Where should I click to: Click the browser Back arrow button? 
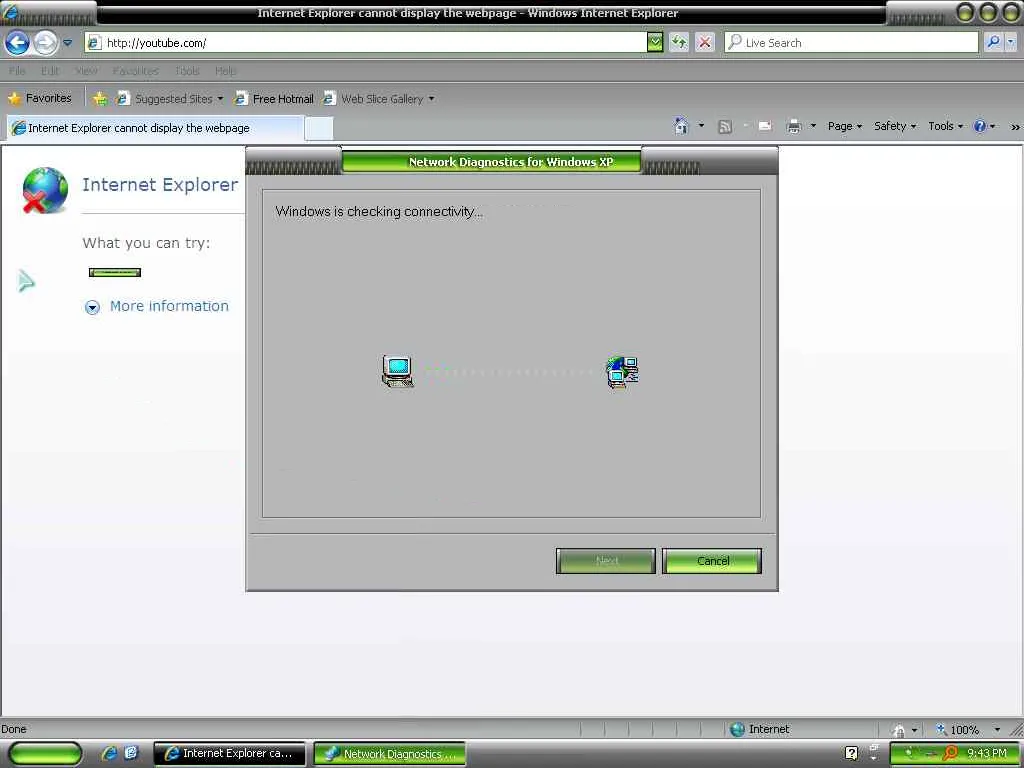tap(17, 43)
